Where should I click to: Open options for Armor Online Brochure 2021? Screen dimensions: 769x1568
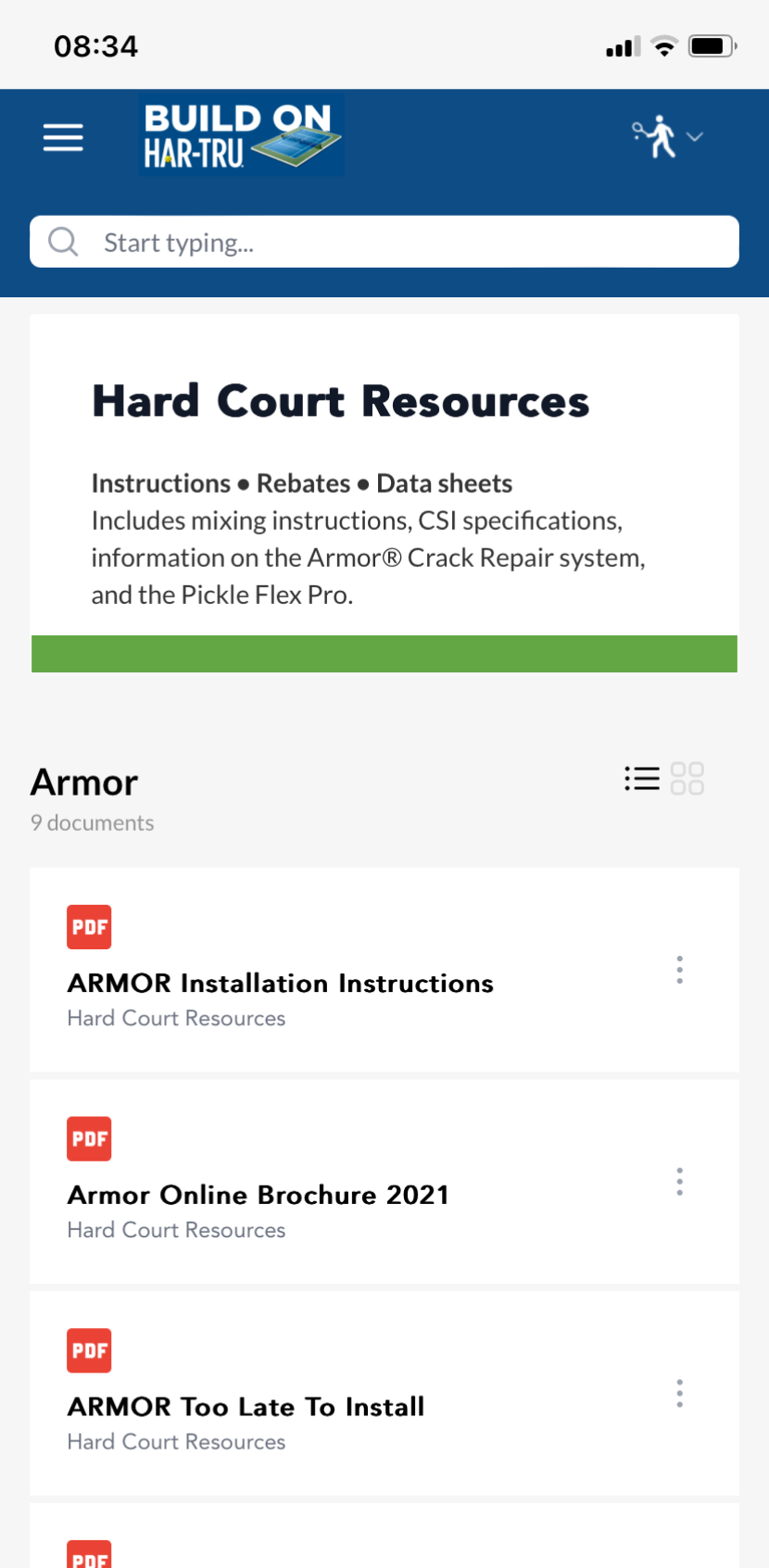click(x=679, y=1182)
